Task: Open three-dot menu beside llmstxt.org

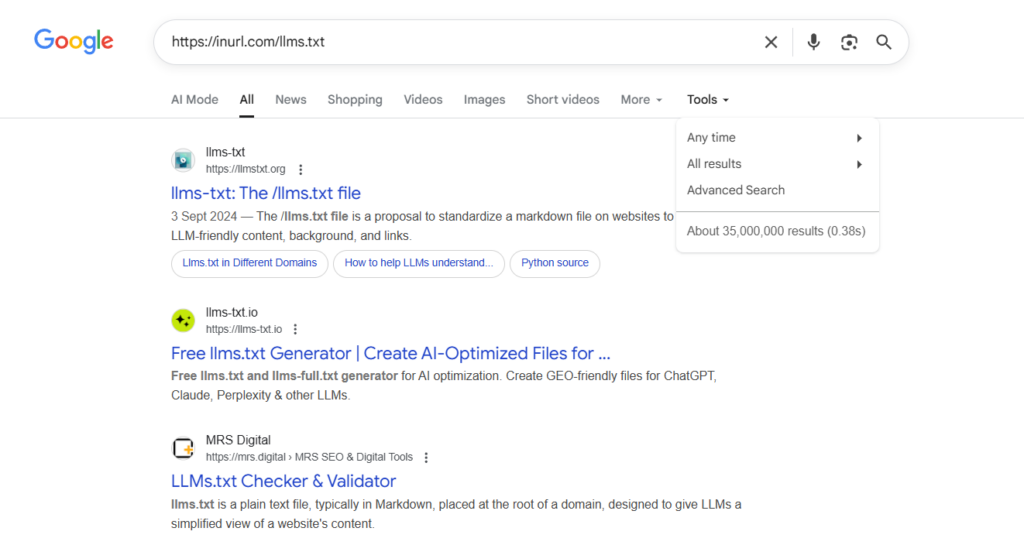Action: (300, 170)
